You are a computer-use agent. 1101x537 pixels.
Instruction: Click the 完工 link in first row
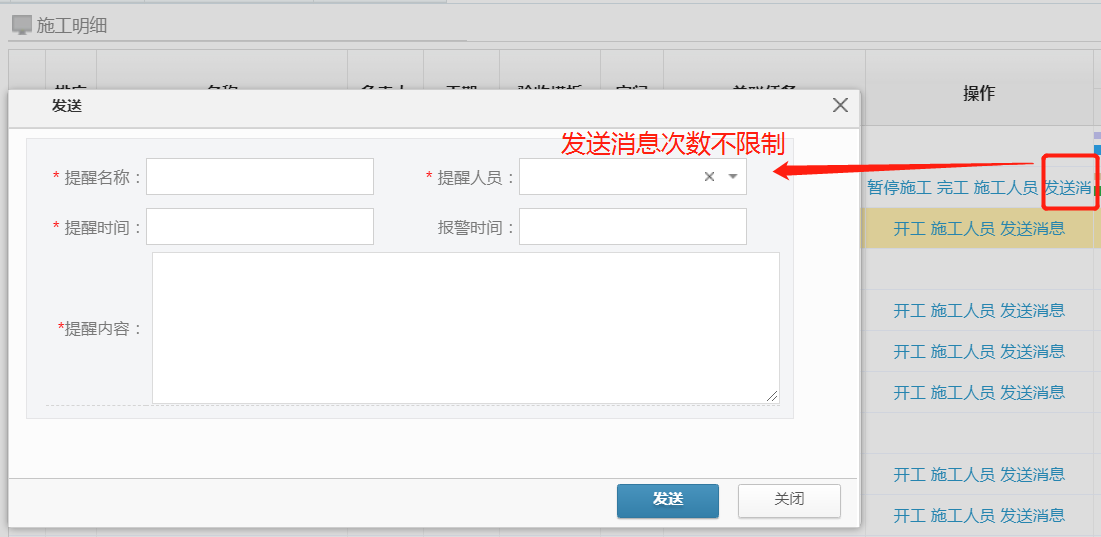[x=952, y=187]
